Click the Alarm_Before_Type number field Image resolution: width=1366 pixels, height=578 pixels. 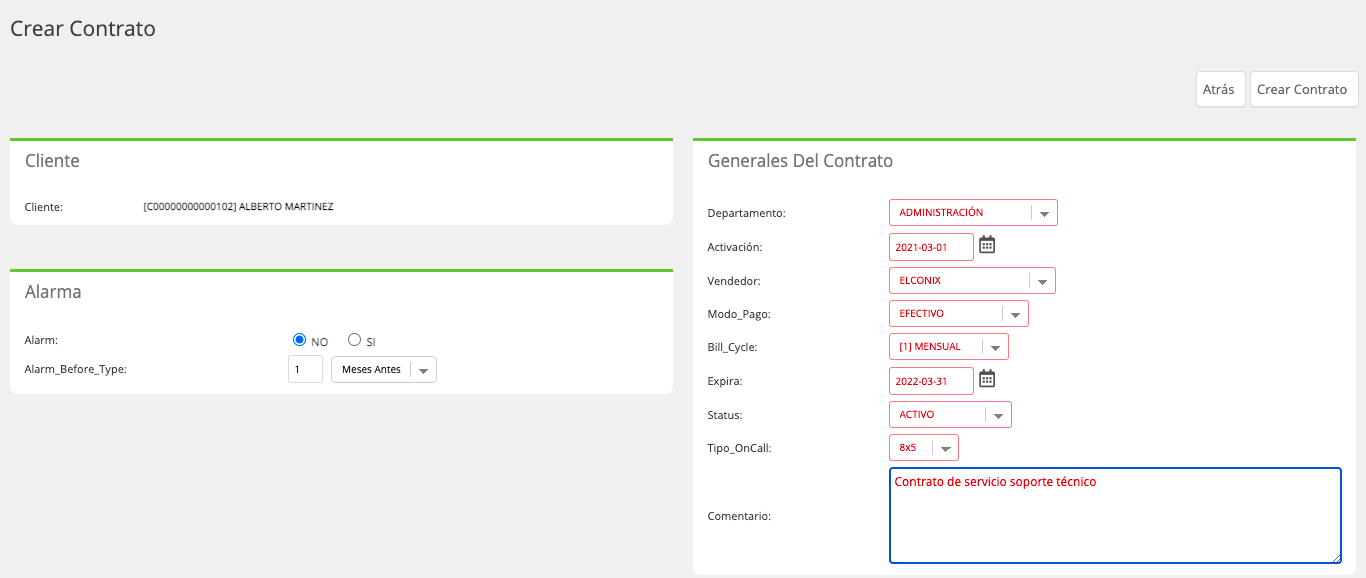point(305,370)
